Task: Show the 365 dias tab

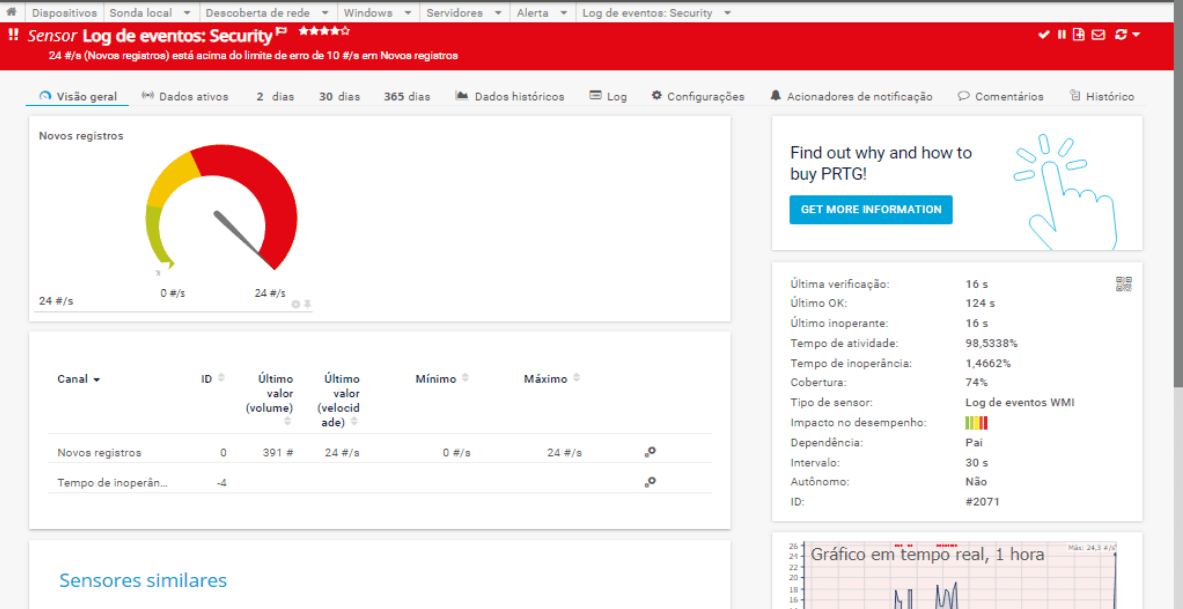Action: pyautogui.click(x=407, y=97)
